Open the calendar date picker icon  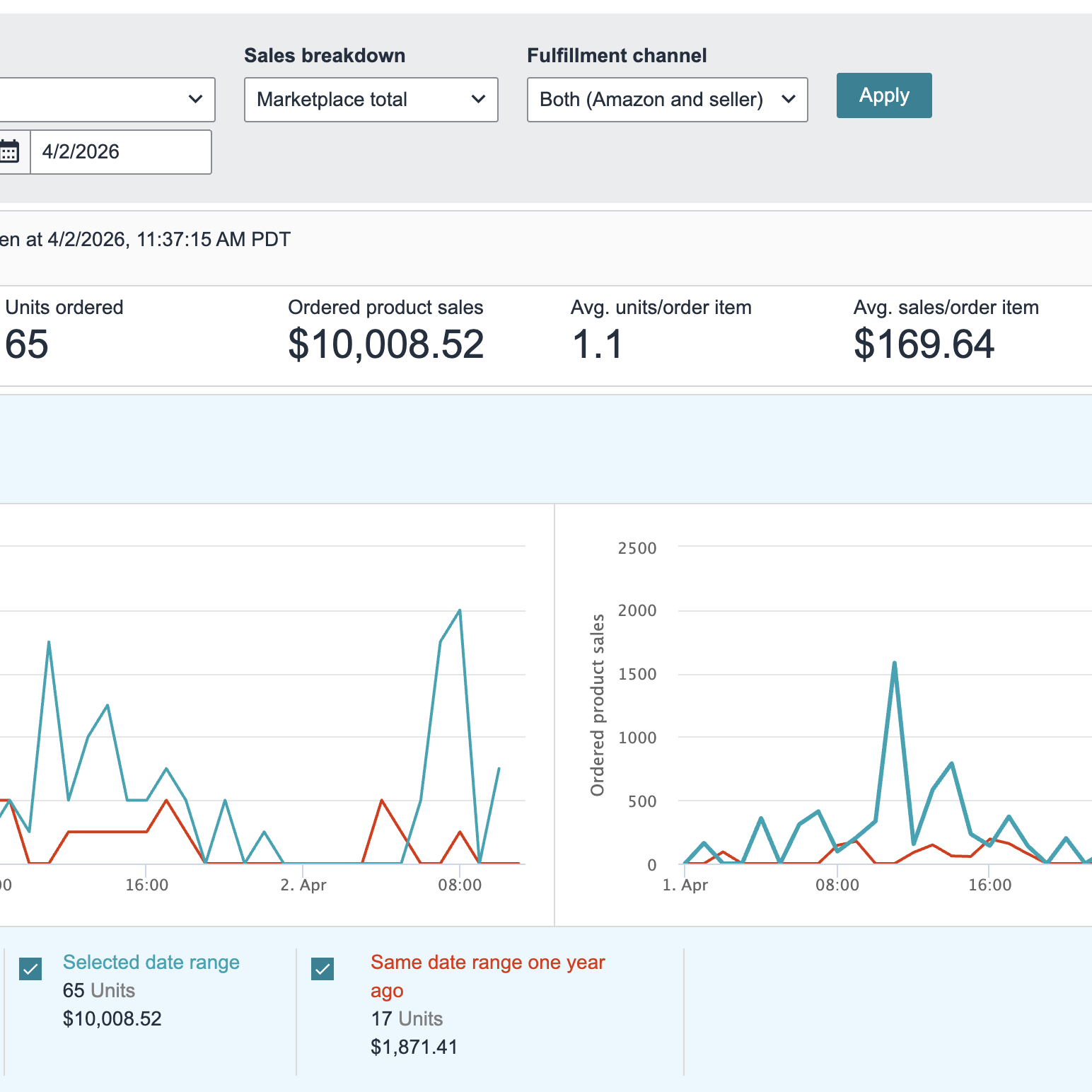click(10, 152)
